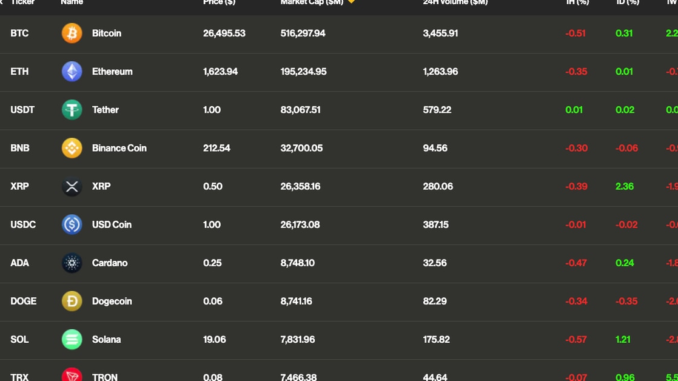
Task: Click the red TRON logo icon
Action: tap(72, 375)
